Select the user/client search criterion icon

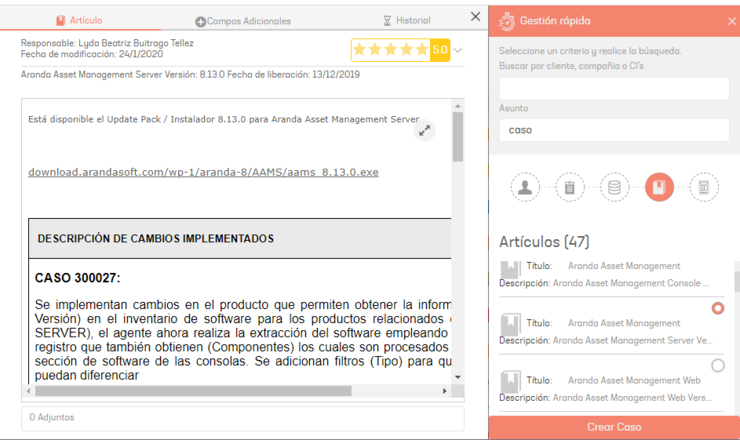(x=525, y=187)
